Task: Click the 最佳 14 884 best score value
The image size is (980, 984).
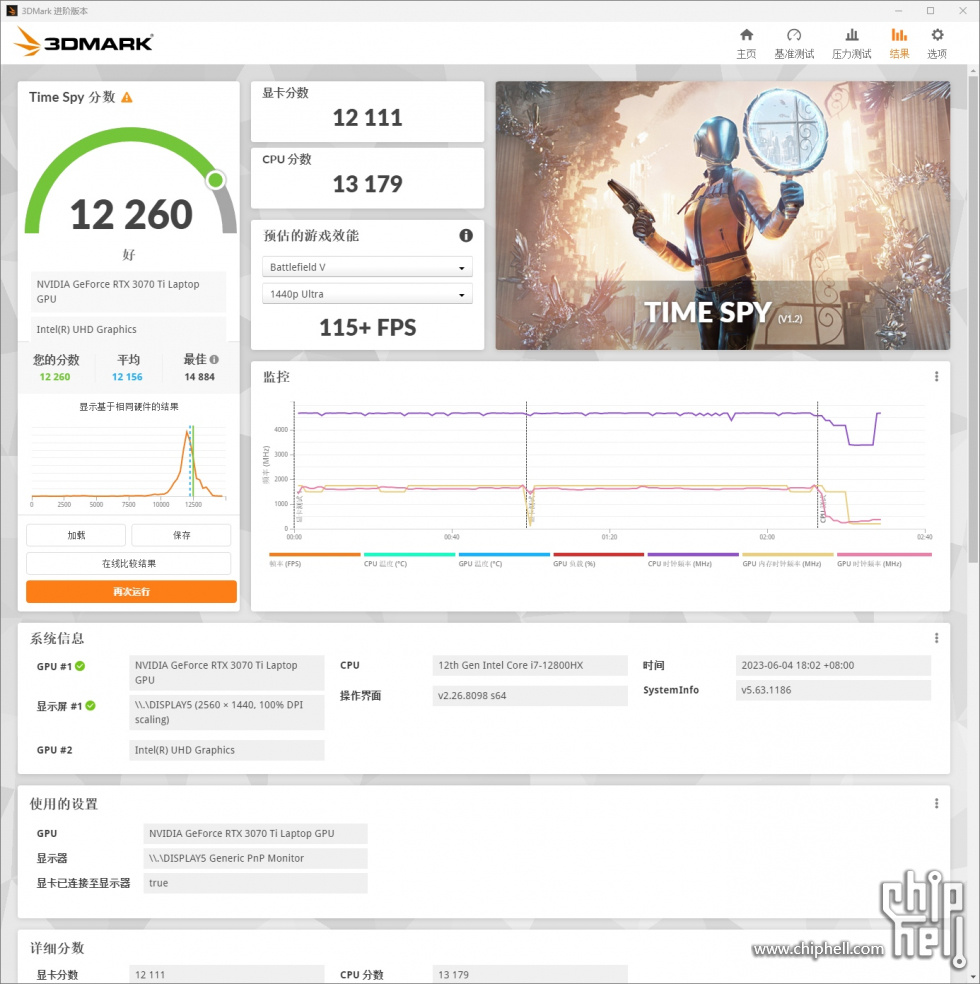Action: pos(200,377)
